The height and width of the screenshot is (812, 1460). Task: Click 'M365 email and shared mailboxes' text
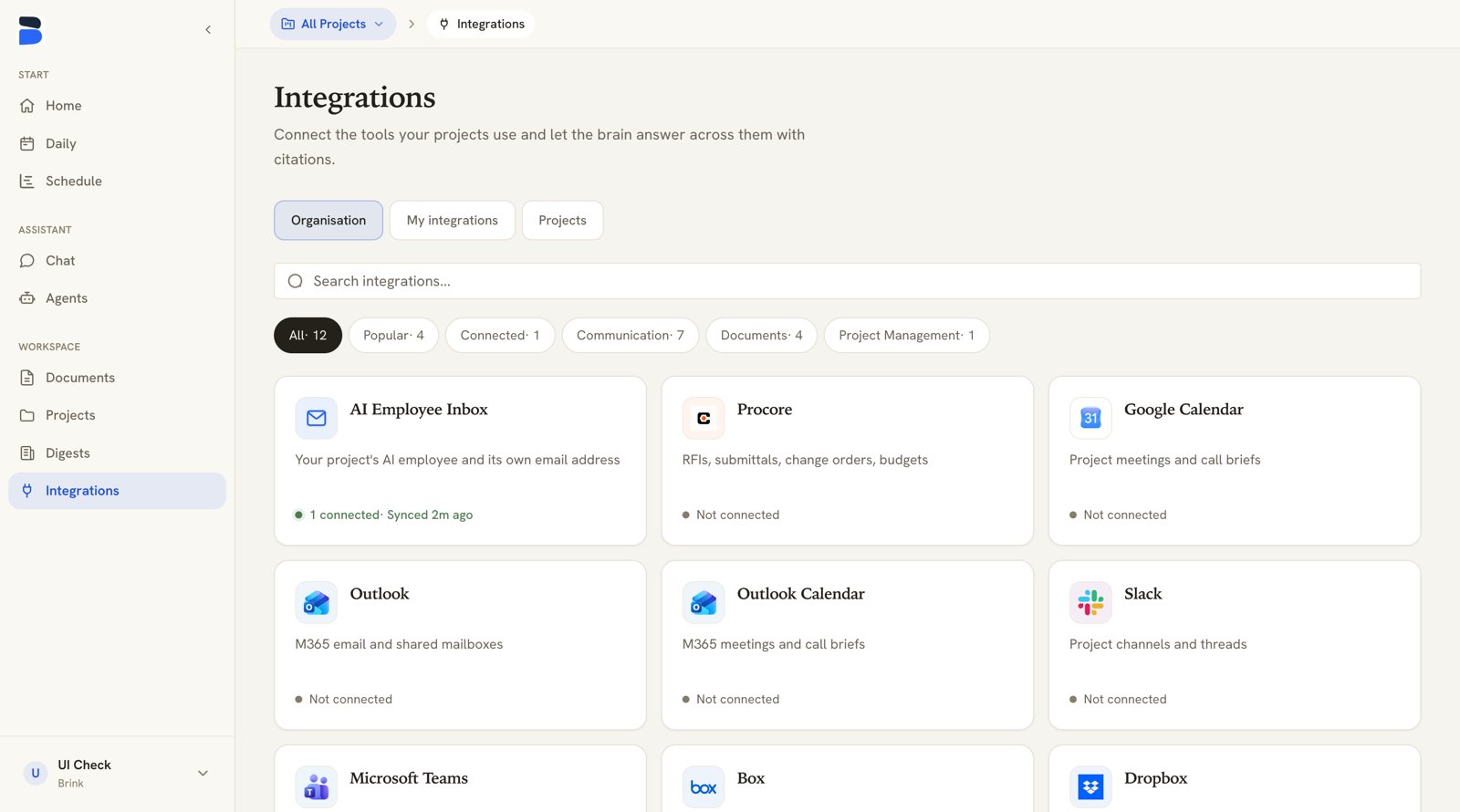(x=399, y=644)
